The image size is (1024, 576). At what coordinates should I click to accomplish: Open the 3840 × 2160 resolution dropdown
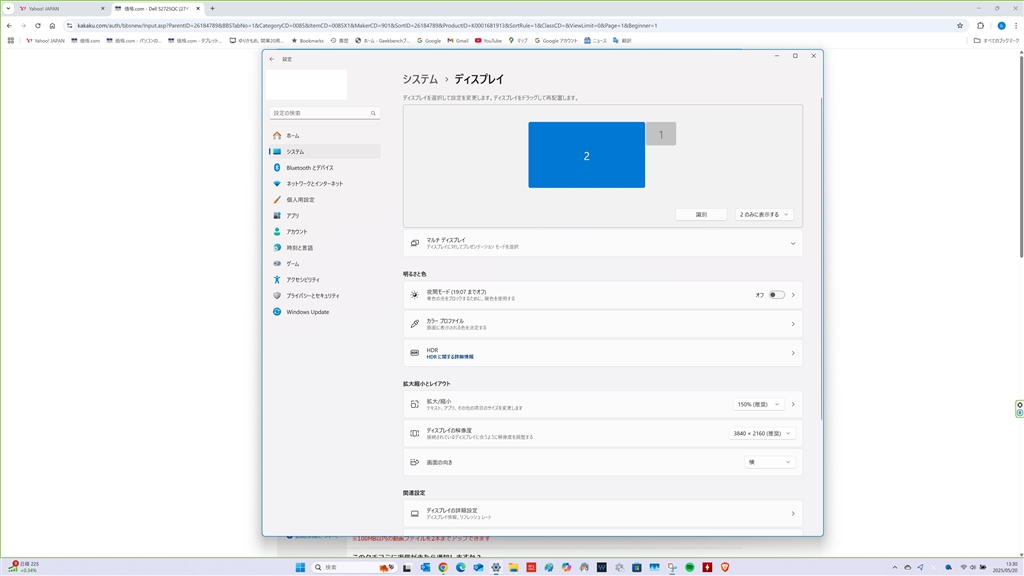click(x=763, y=433)
